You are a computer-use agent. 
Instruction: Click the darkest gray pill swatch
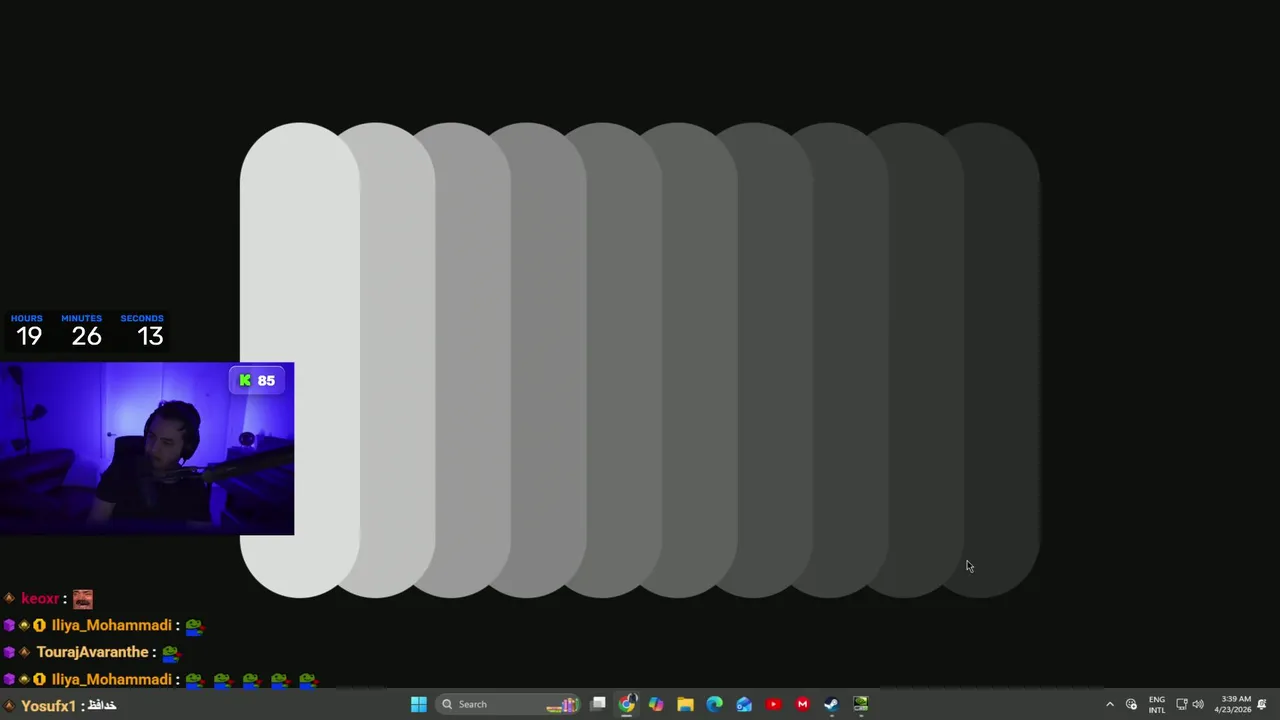1003,360
